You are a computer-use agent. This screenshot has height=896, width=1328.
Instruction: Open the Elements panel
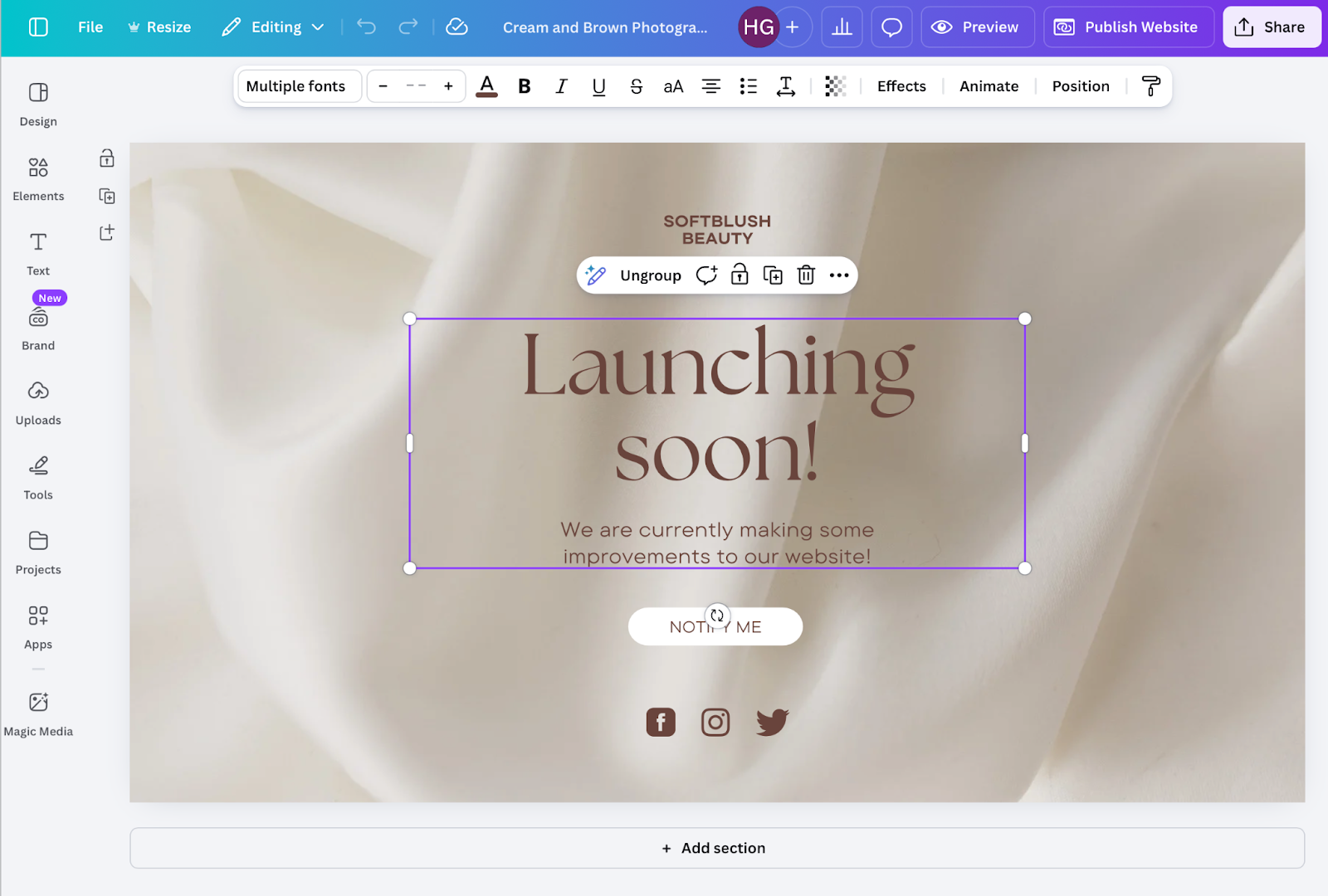click(x=37, y=177)
